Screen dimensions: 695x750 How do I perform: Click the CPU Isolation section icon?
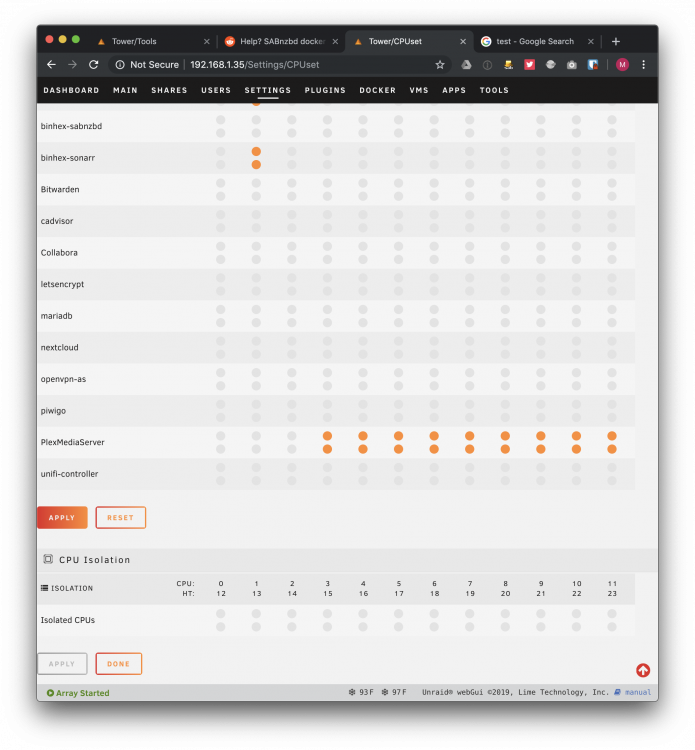click(x=48, y=559)
